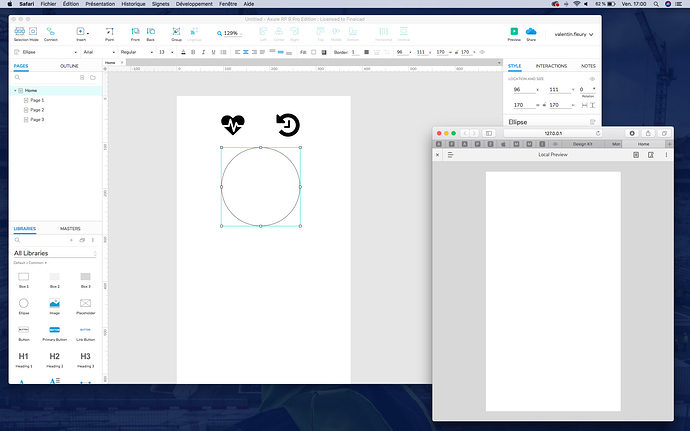Image resolution: width=690 pixels, height=431 pixels.
Task: Open the valentin.fleury account dropdown
Action: coord(574,35)
